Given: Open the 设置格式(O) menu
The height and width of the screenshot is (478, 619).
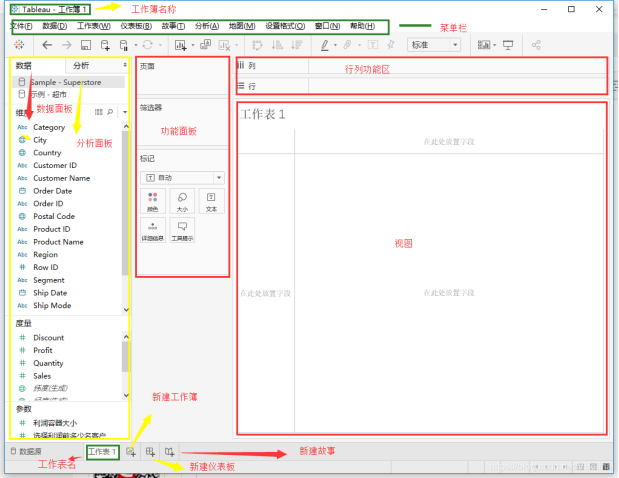Looking at the screenshot, I should (x=285, y=26).
